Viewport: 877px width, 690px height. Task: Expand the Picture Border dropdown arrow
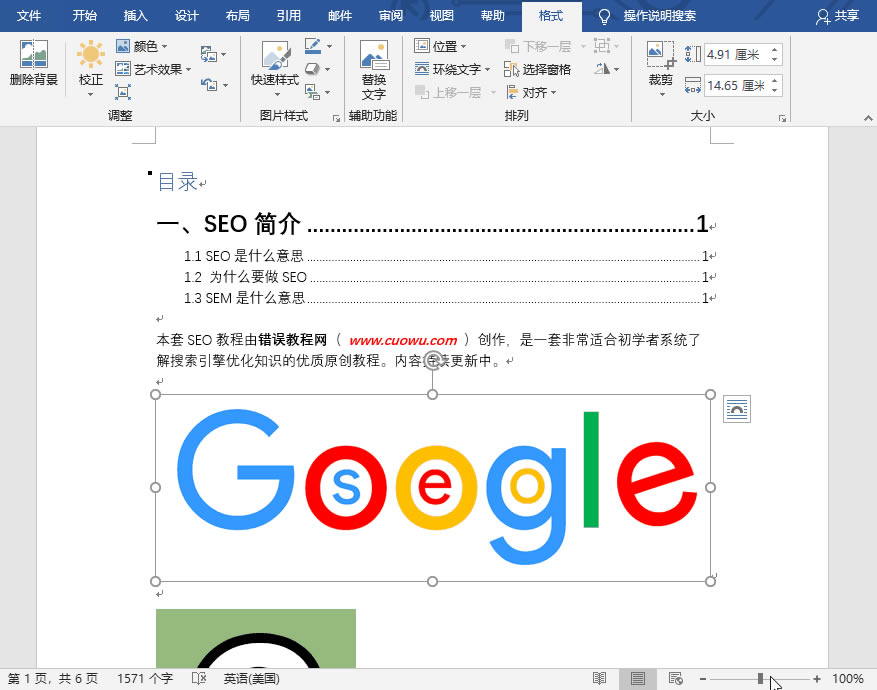(x=329, y=46)
